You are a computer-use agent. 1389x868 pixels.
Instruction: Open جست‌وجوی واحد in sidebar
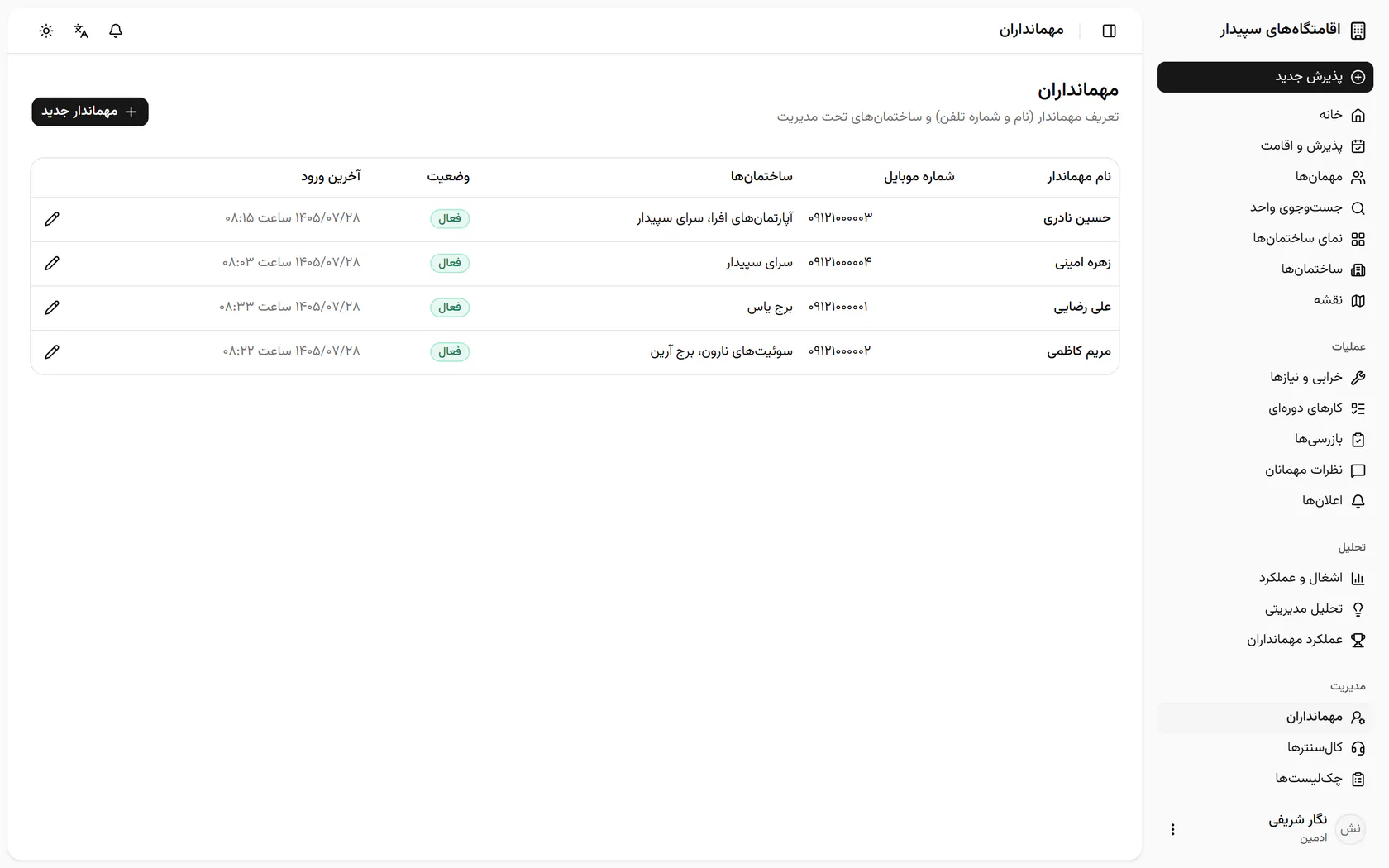(x=1265, y=207)
